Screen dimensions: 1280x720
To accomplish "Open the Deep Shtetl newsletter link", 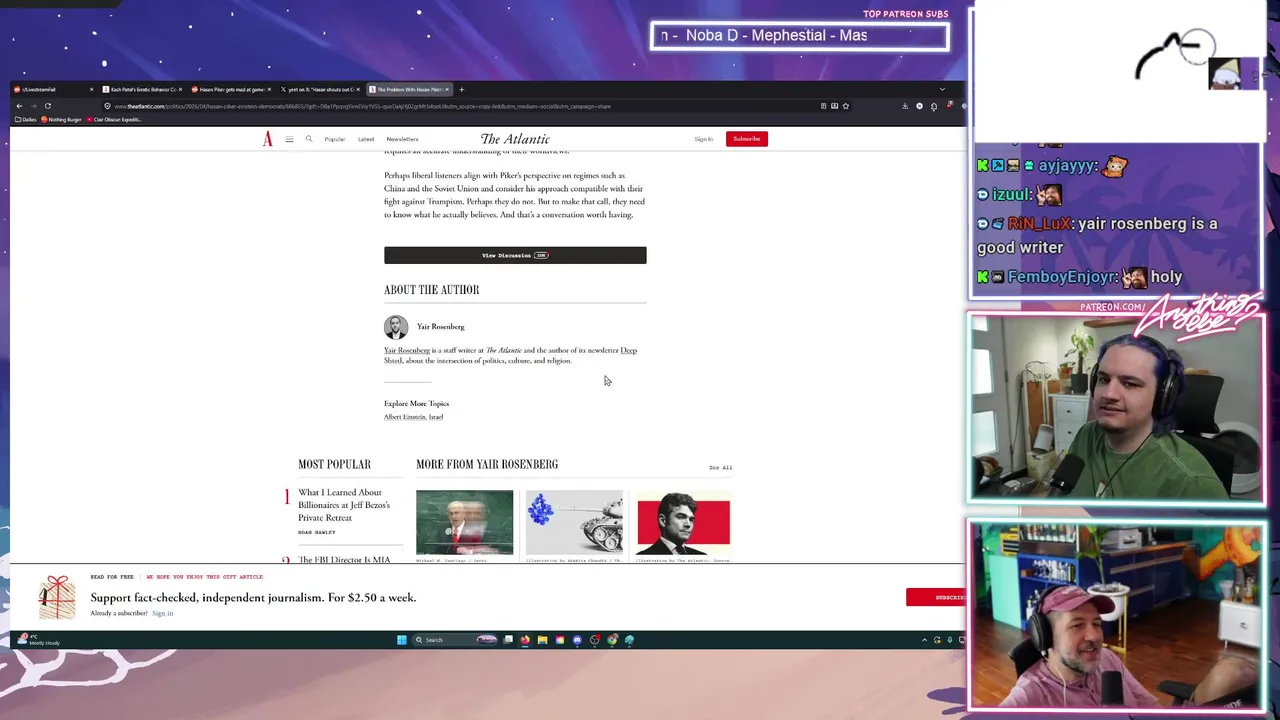I will [629, 350].
